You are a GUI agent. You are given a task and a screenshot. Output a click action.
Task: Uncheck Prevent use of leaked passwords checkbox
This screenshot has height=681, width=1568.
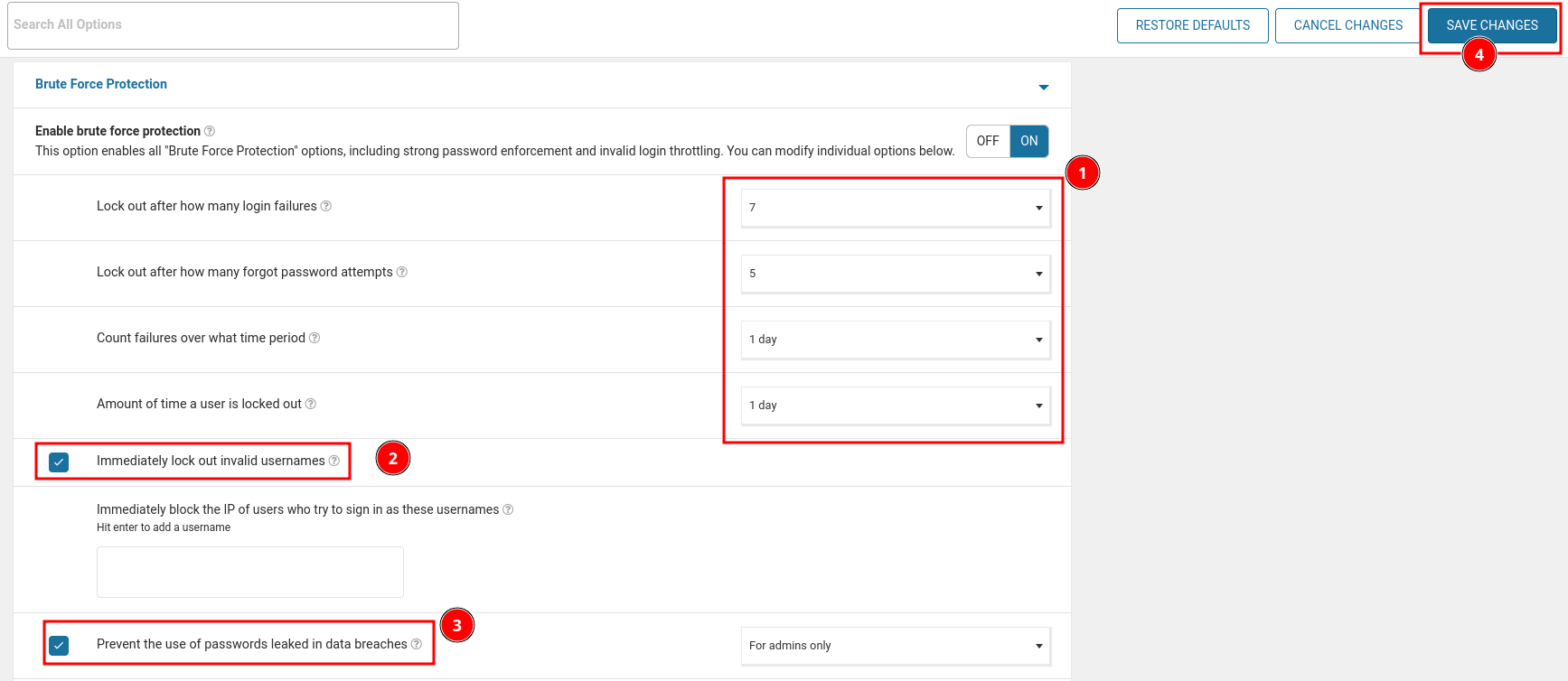(x=59, y=645)
